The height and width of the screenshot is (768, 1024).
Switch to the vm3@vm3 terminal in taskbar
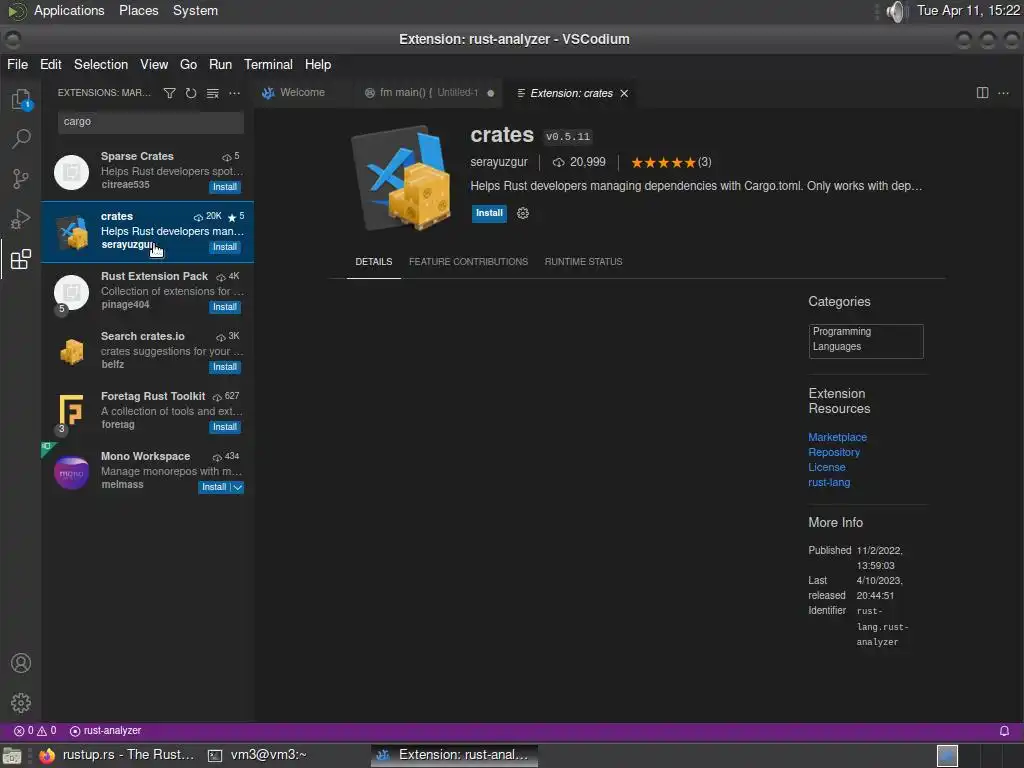point(257,755)
